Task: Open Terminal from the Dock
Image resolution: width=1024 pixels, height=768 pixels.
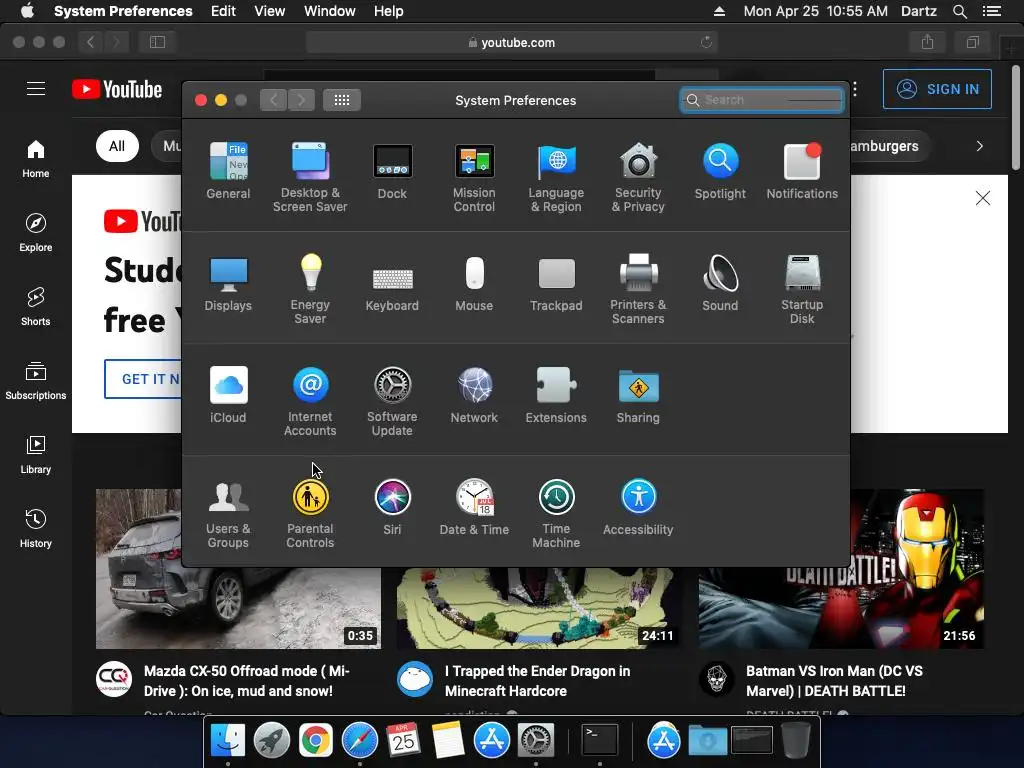Action: click(x=600, y=741)
